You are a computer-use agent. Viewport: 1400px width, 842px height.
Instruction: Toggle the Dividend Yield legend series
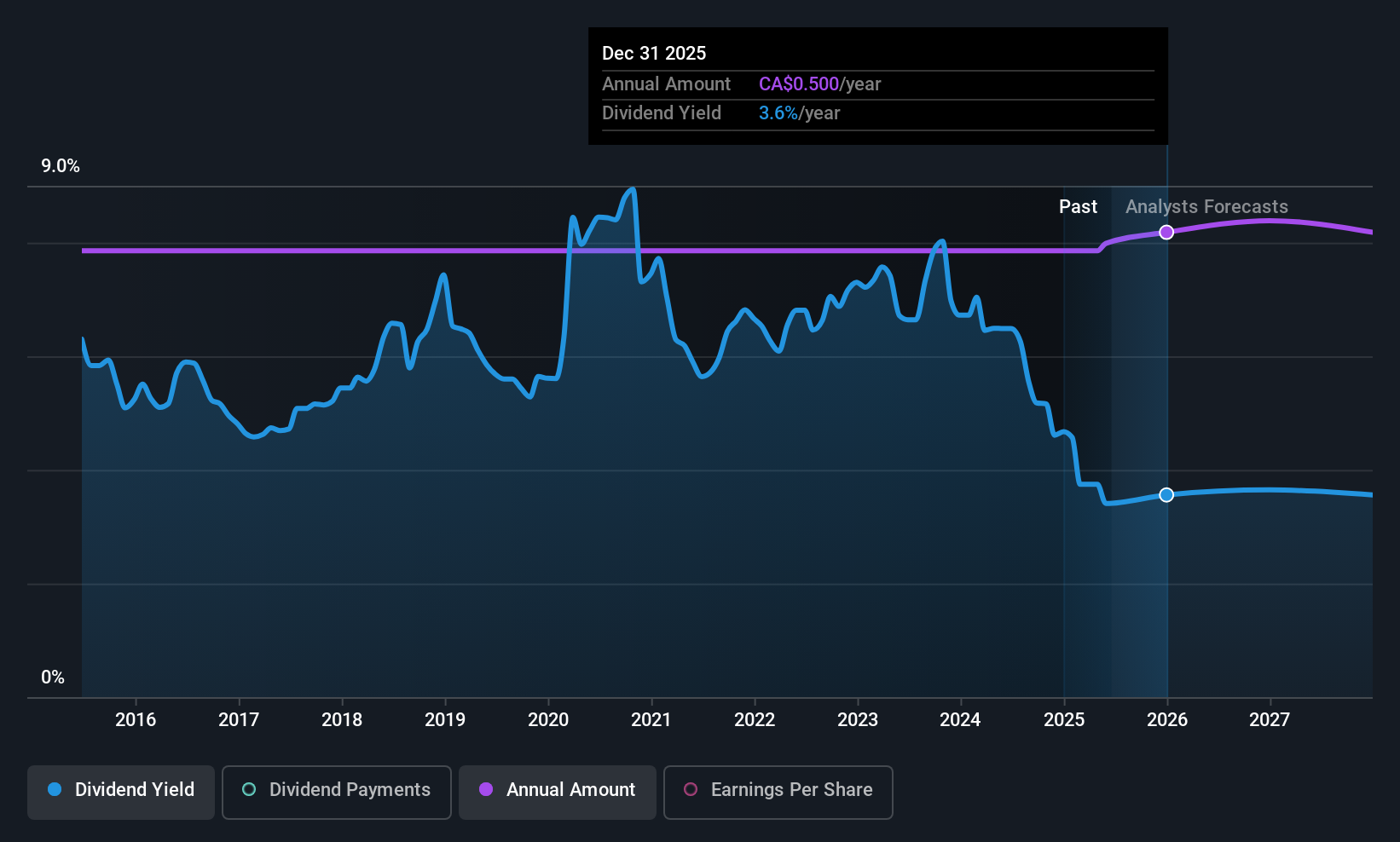(121, 792)
